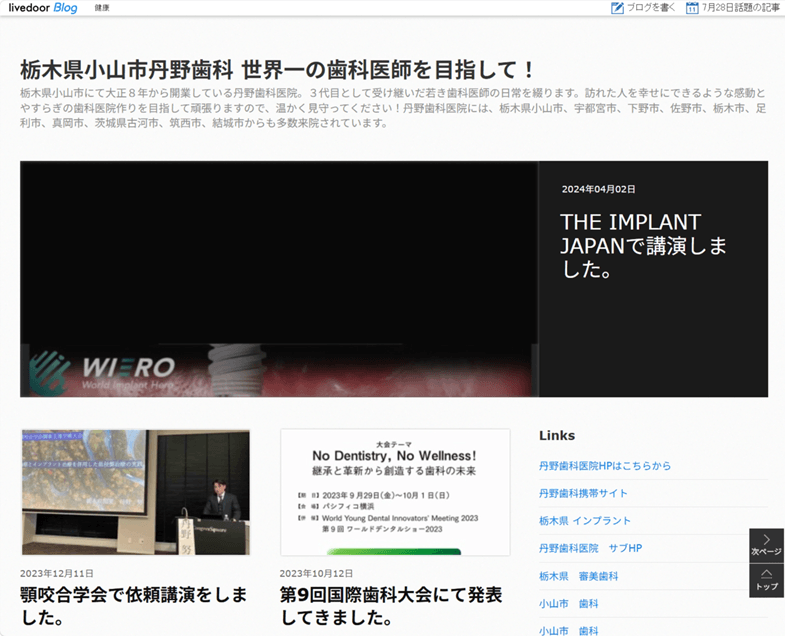Screen dimensions: 785x636
Task: Open No Dentistry, No Wellness thumbnail
Action: tap(395, 492)
